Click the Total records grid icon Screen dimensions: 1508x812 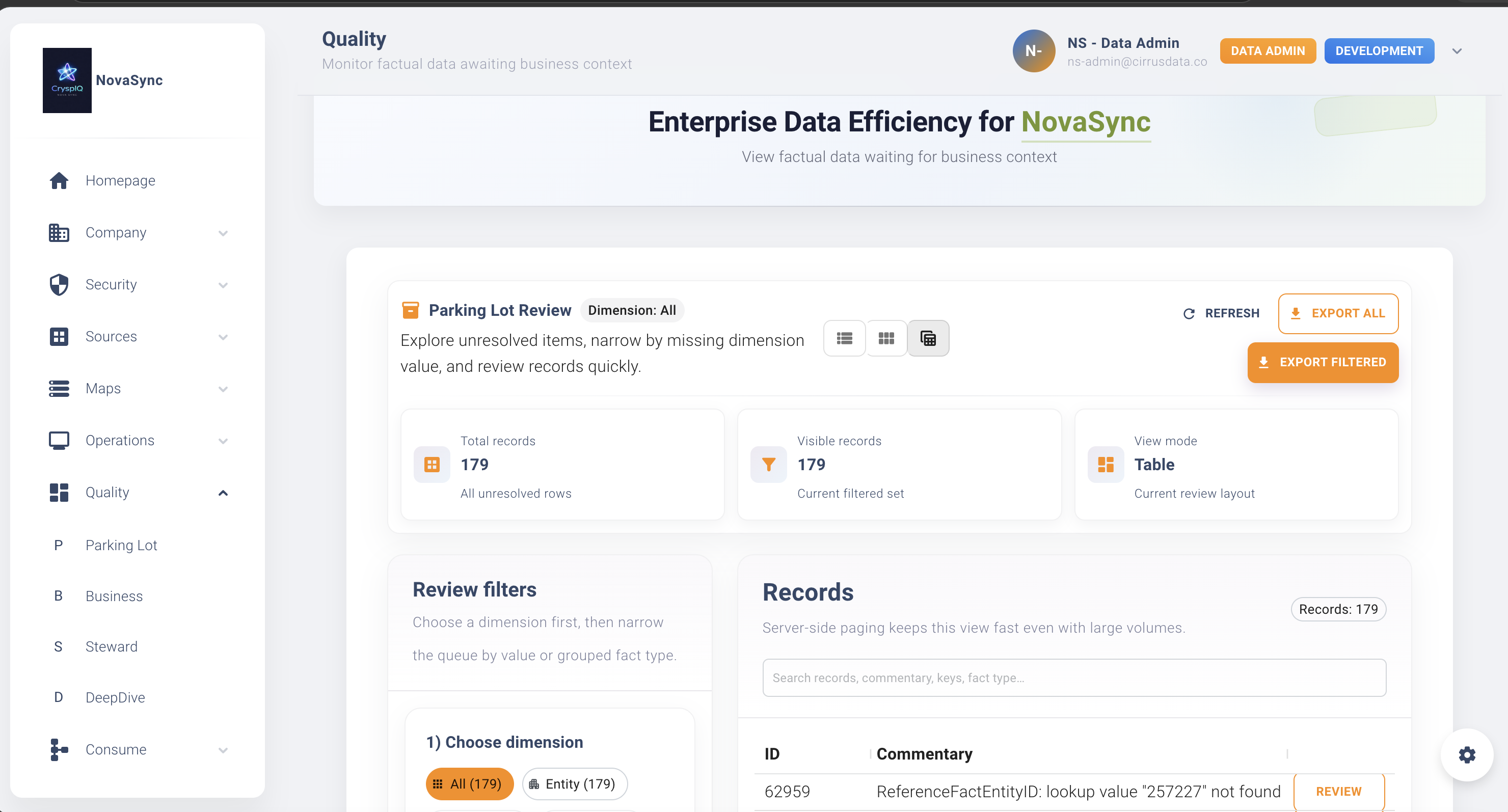coord(432,465)
